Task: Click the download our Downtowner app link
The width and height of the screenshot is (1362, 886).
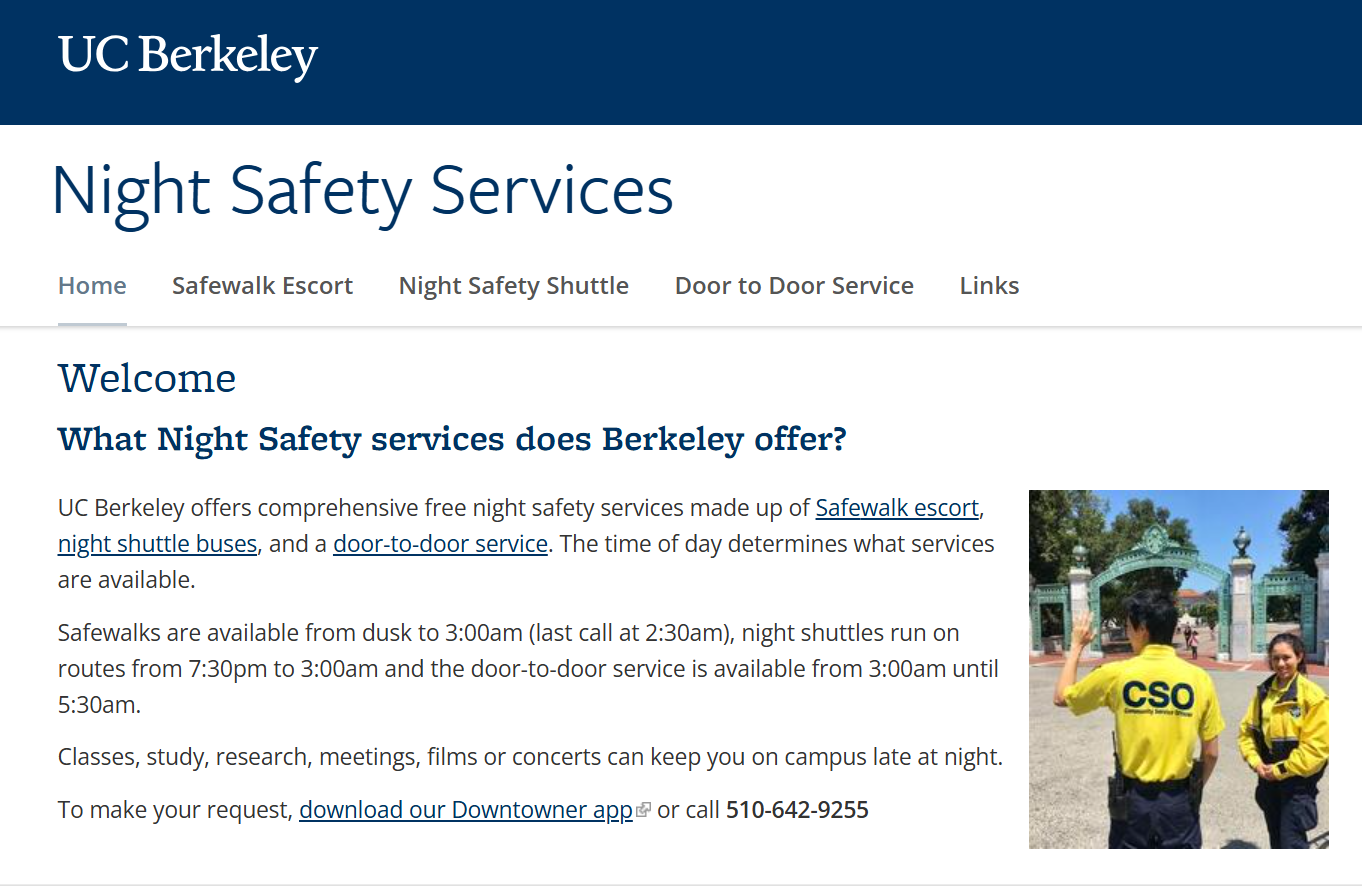Action: [x=466, y=810]
